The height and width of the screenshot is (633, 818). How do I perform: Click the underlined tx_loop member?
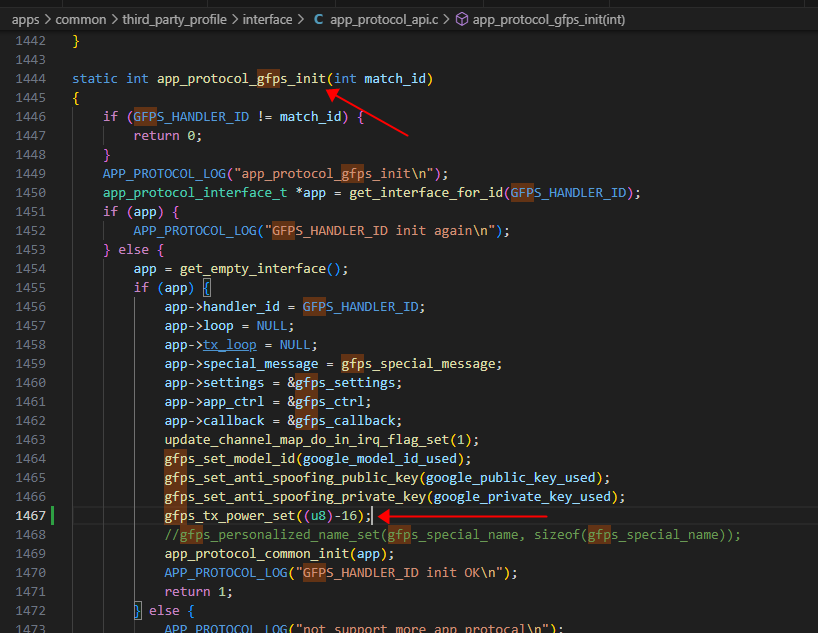(x=230, y=345)
